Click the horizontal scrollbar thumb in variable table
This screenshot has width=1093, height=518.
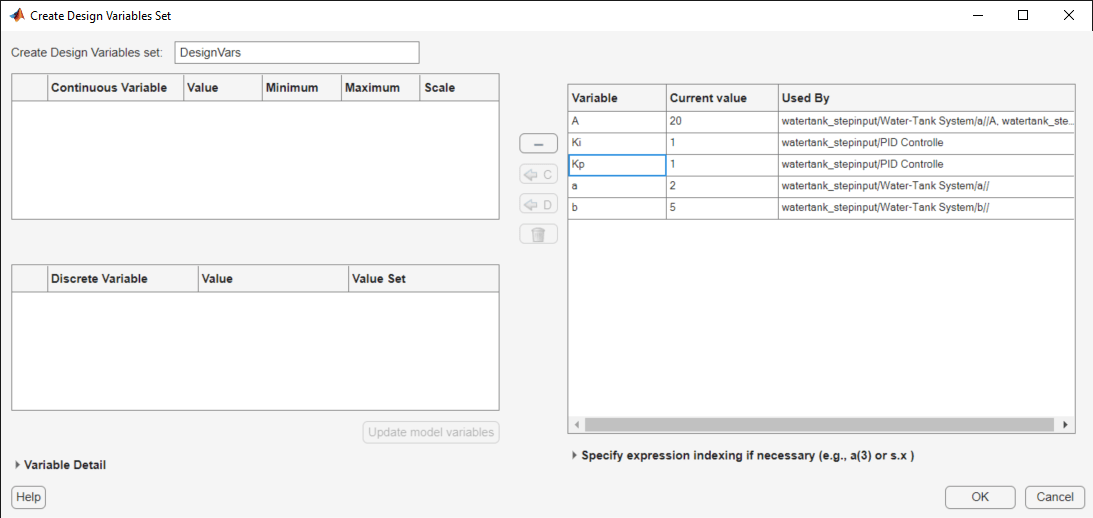pyautogui.click(x=818, y=425)
